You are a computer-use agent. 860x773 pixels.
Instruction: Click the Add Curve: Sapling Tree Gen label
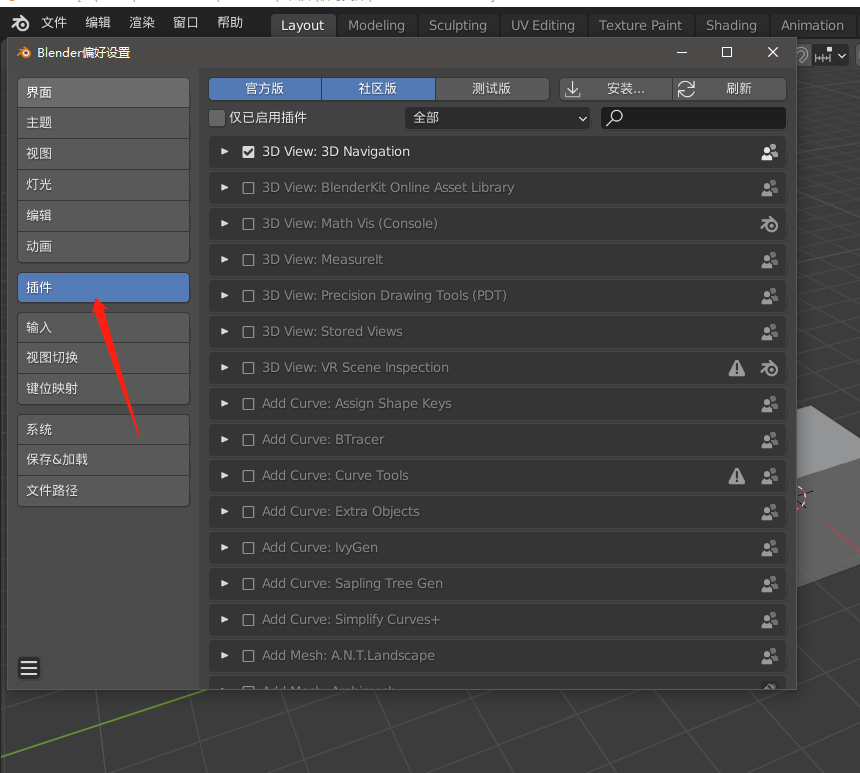352,584
